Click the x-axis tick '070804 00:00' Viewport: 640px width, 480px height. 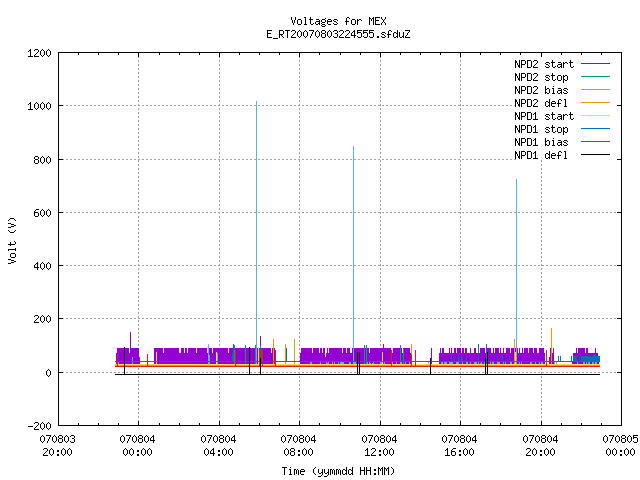tap(138, 446)
